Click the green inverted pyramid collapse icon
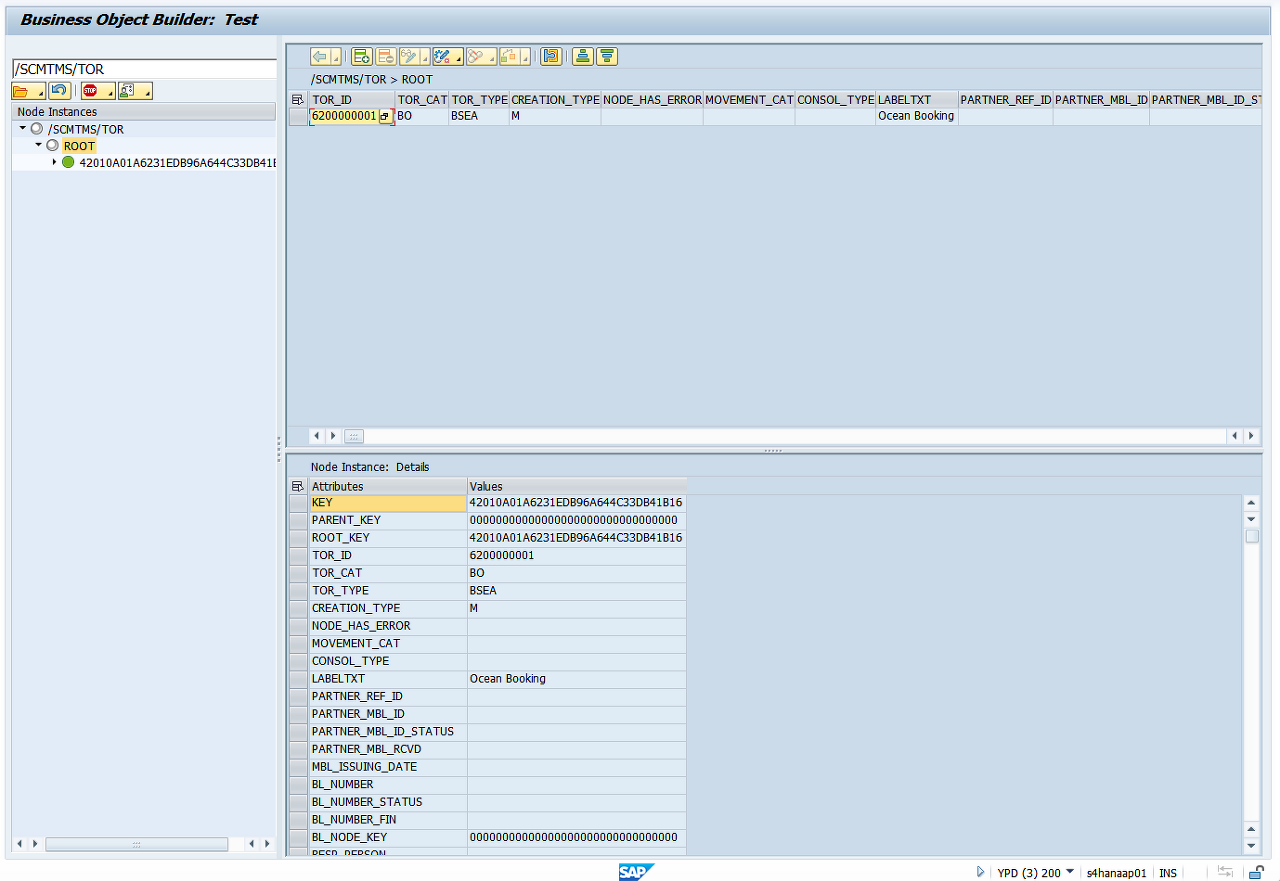 click(x=607, y=57)
